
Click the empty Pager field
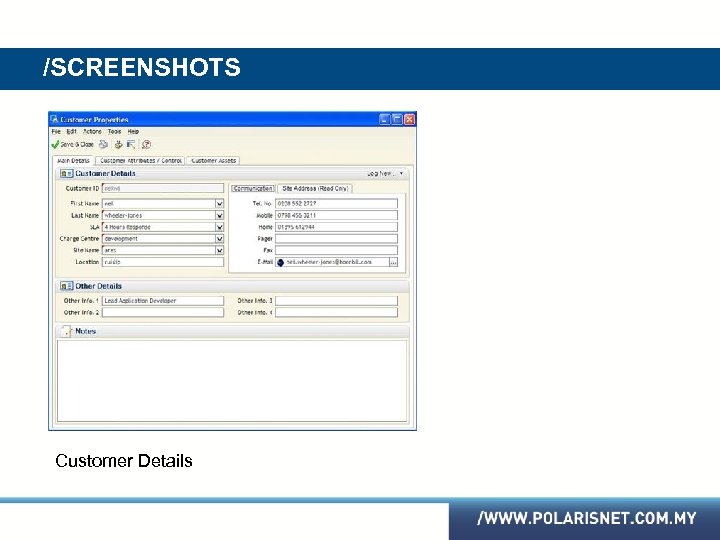336,239
